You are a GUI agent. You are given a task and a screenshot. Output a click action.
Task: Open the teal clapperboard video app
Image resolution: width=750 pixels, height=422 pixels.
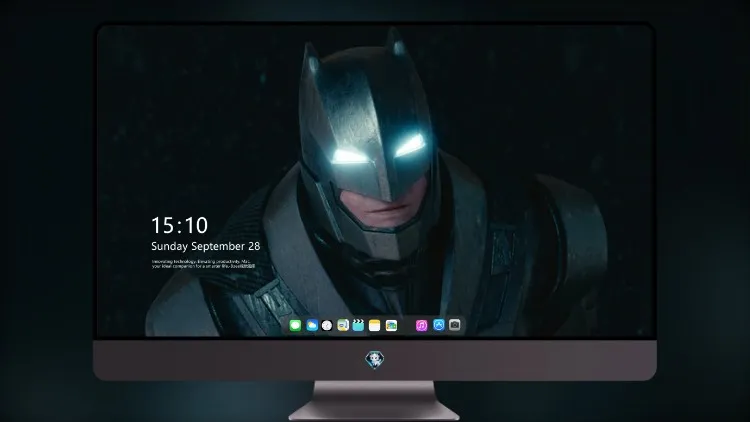(x=358, y=325)
